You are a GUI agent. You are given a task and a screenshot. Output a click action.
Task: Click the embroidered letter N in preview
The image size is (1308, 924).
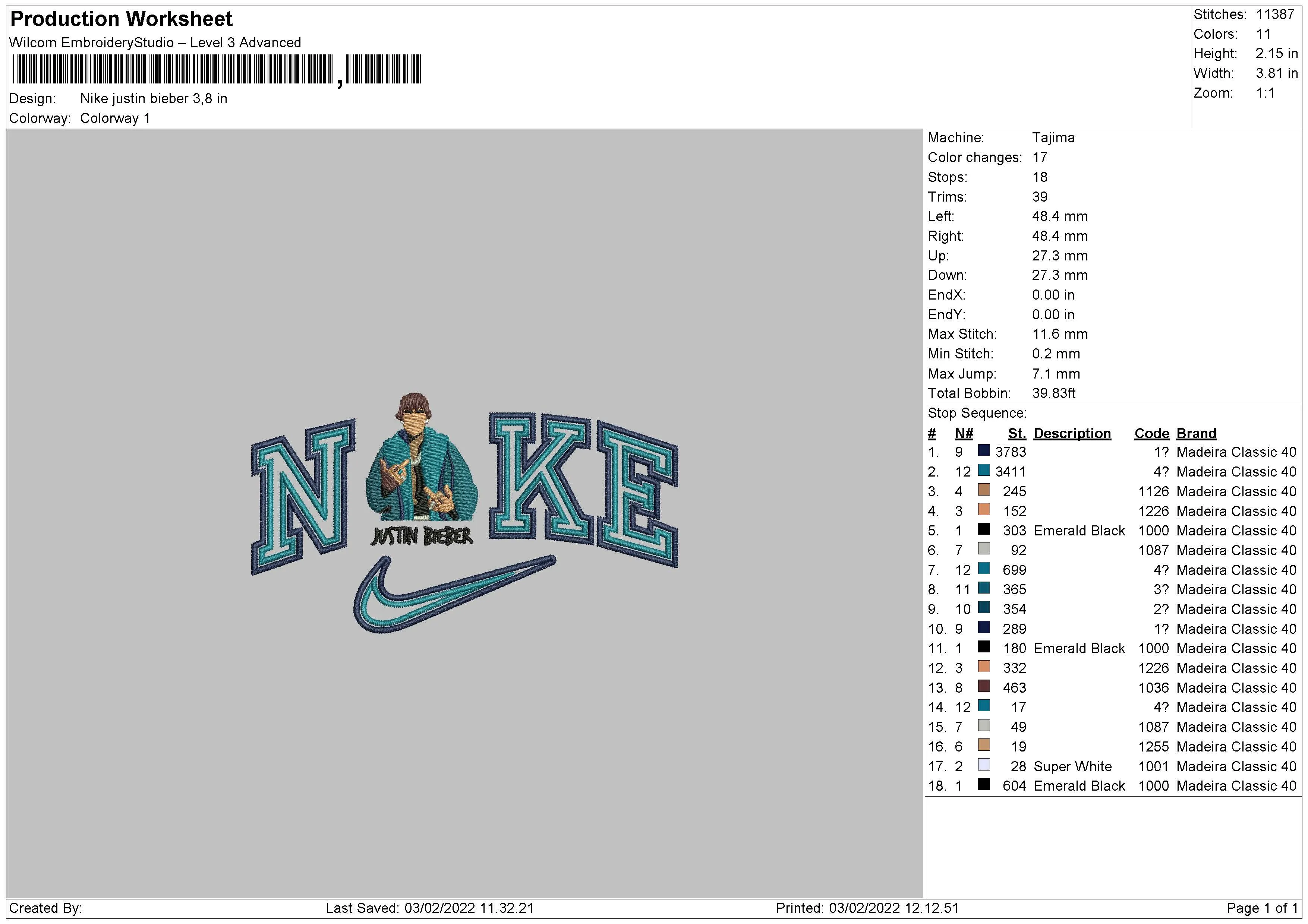303,497
